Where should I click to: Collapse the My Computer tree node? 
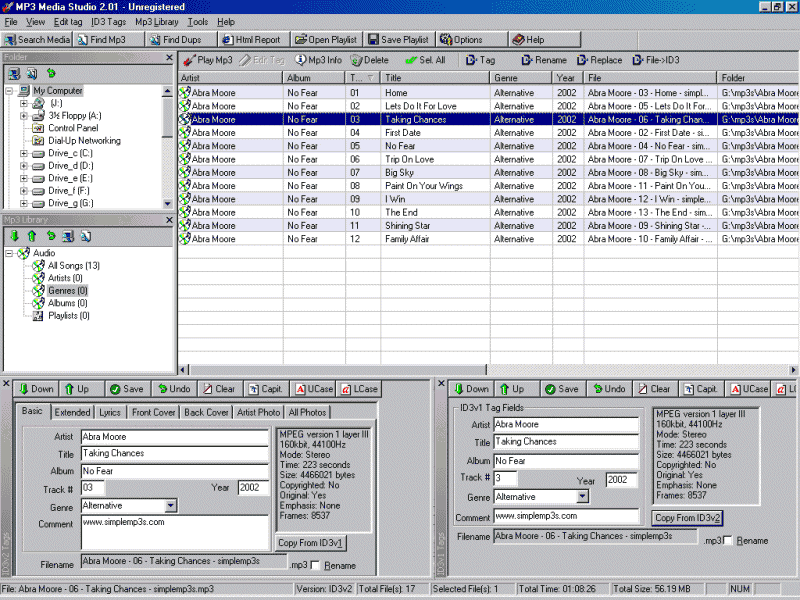[9, 91]
